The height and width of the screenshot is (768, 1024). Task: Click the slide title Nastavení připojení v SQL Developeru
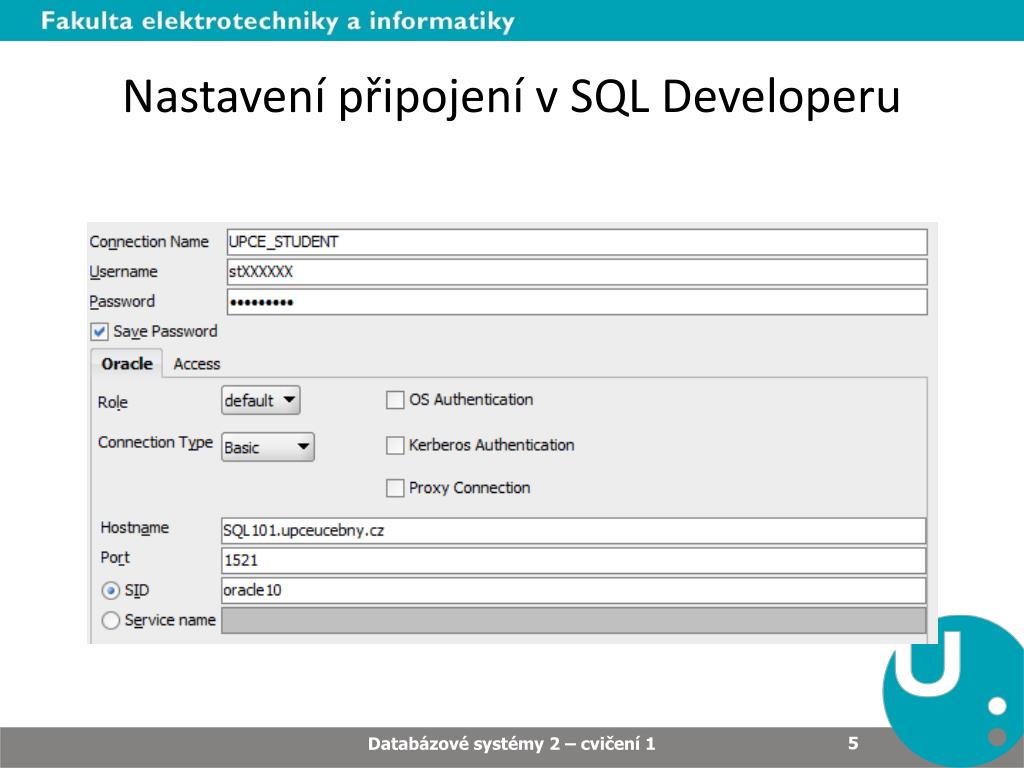[x=511, y=98]
